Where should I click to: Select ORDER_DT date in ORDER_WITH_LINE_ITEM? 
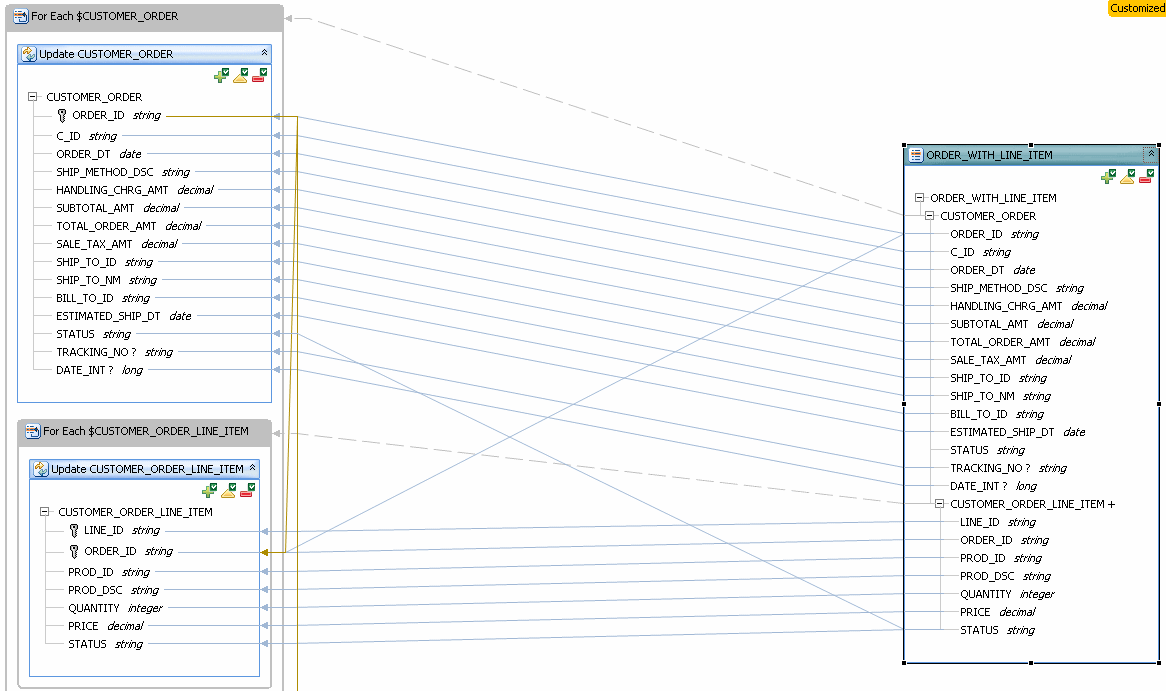point(992,270)
